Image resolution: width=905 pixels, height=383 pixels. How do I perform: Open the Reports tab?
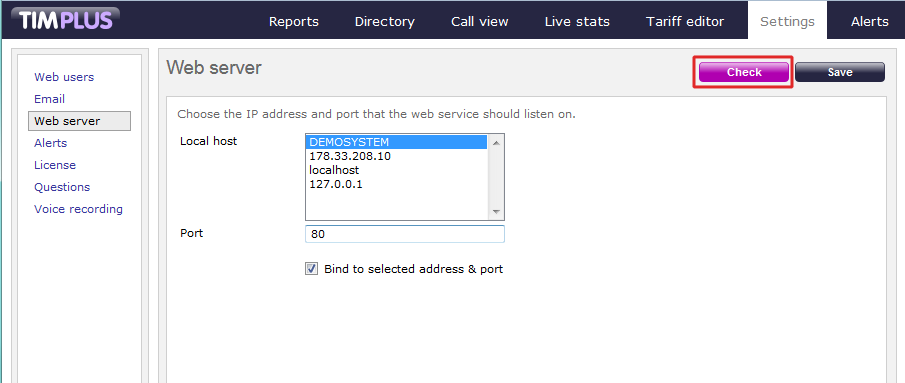coord(294,21)
